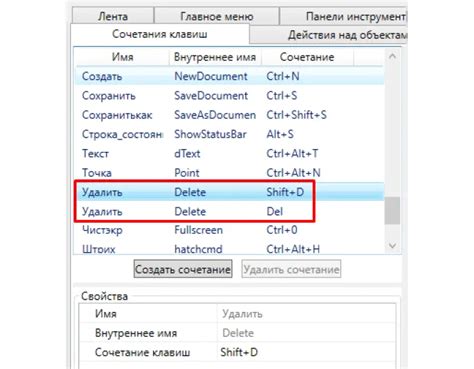Sort by the Имя column header
The width and height of the screenshot is (474, 369).
point(122,57)
